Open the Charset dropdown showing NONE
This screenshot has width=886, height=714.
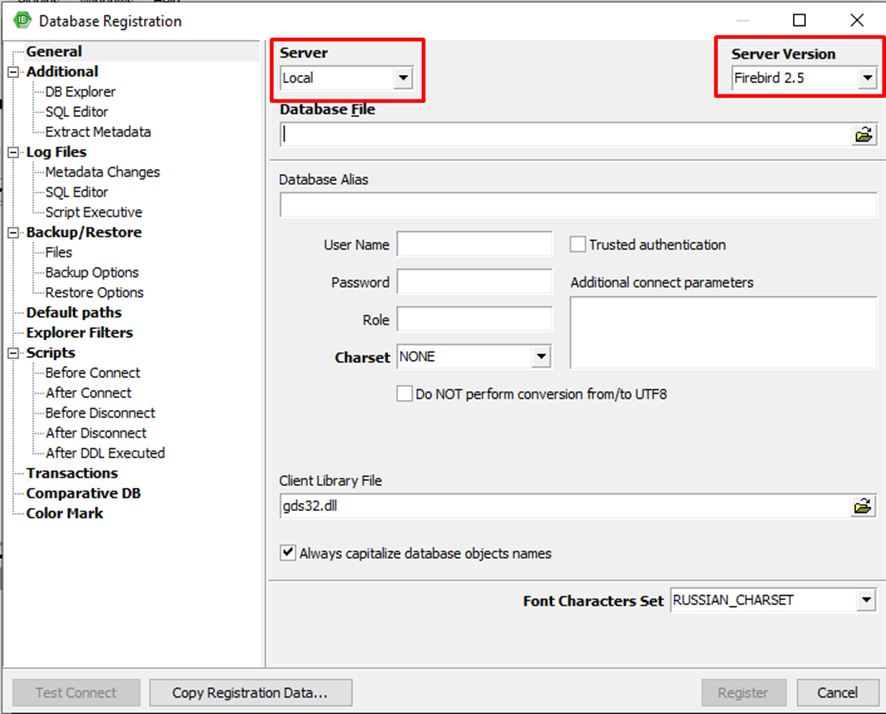tap(541, 356)
